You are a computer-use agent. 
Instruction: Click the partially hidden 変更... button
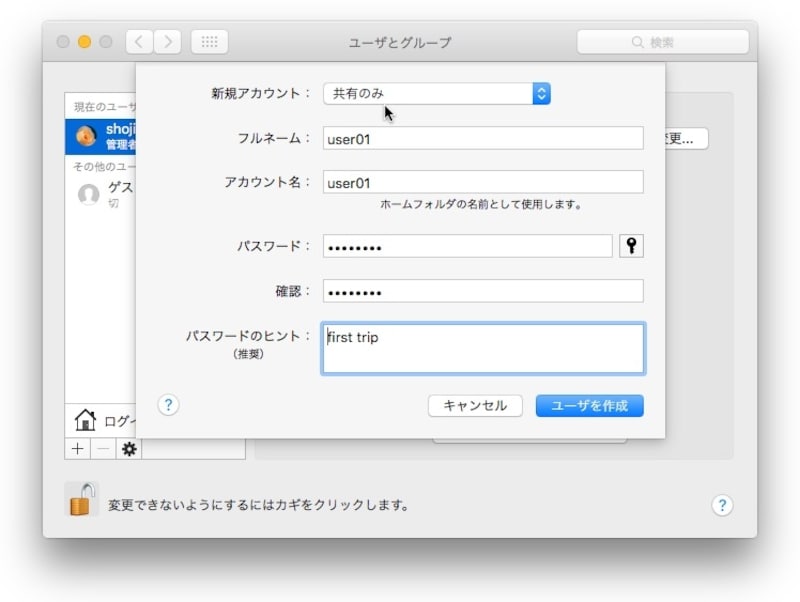coord(686,138)
